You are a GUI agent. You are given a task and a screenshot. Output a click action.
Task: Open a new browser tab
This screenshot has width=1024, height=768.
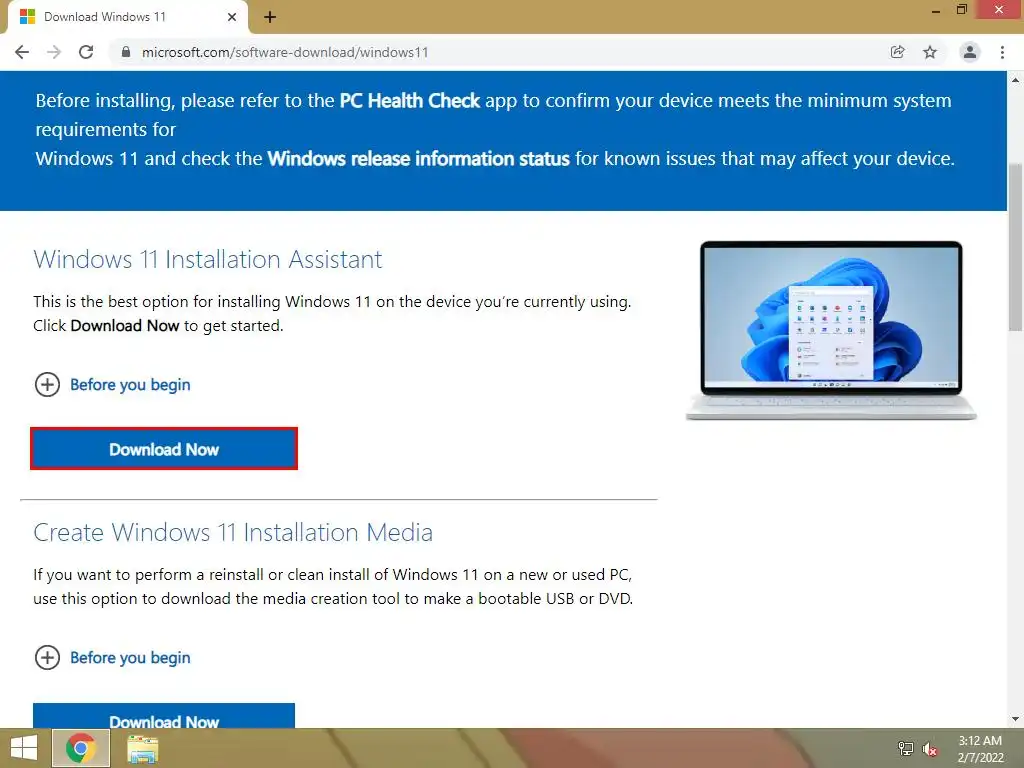coord(270,17)
